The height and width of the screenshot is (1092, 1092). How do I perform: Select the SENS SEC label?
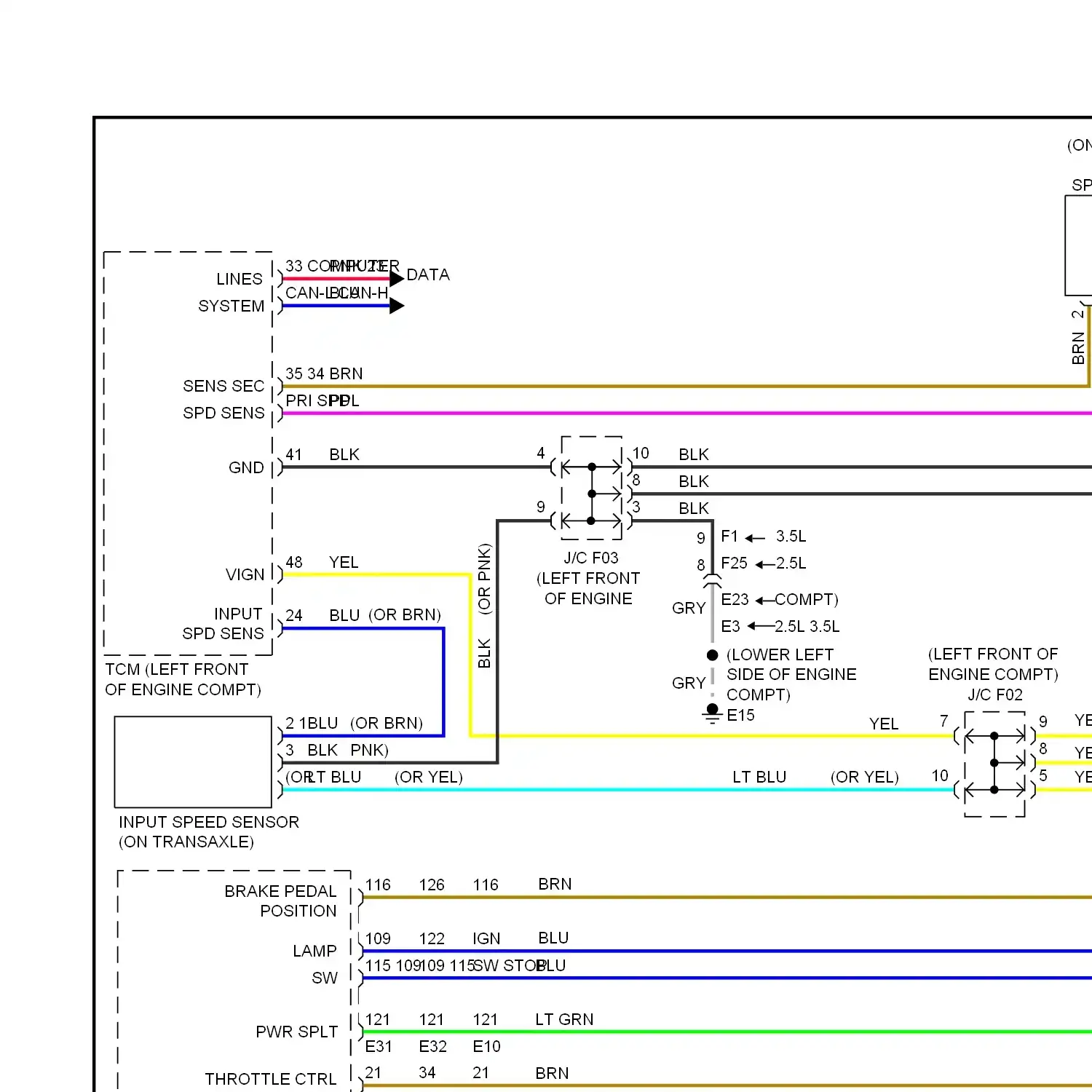tap(223, 386)
